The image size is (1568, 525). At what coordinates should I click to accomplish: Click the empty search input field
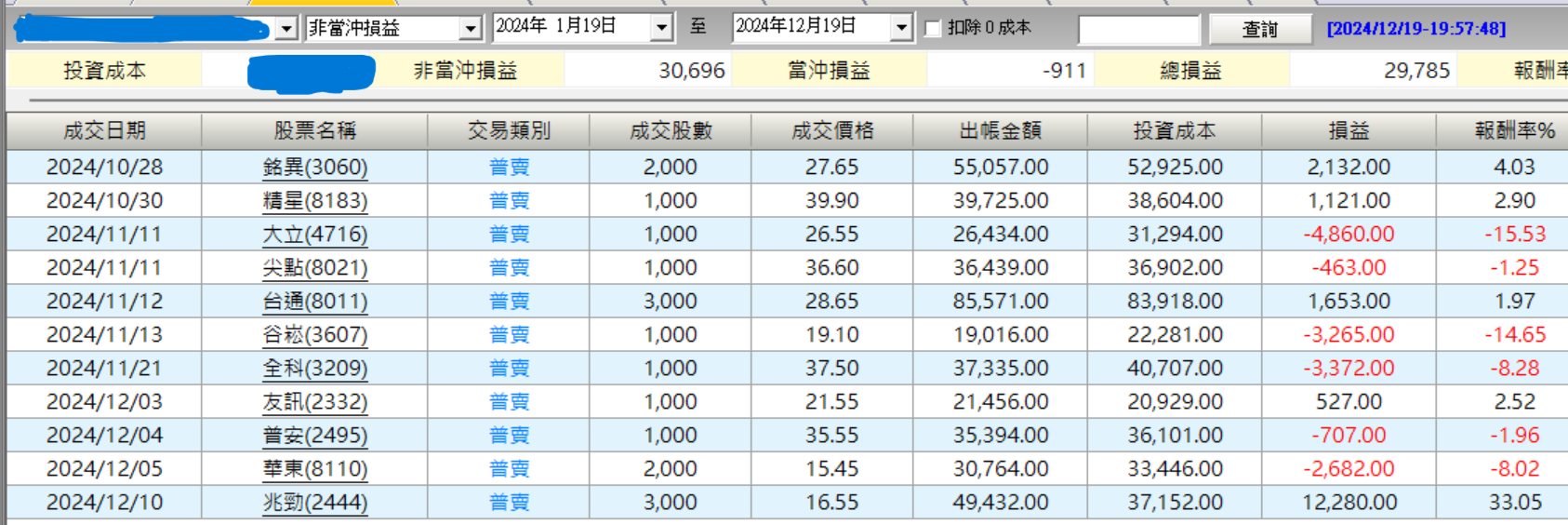point(1139,30)
